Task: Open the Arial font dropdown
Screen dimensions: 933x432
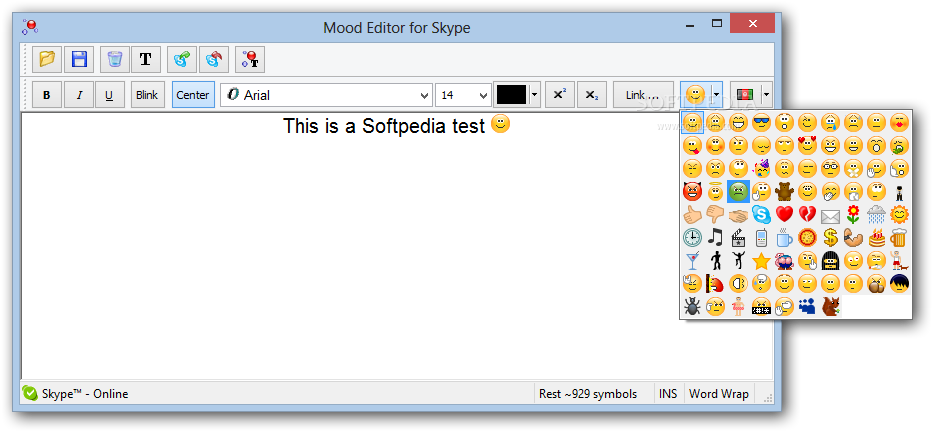Action: pos(424,95)
